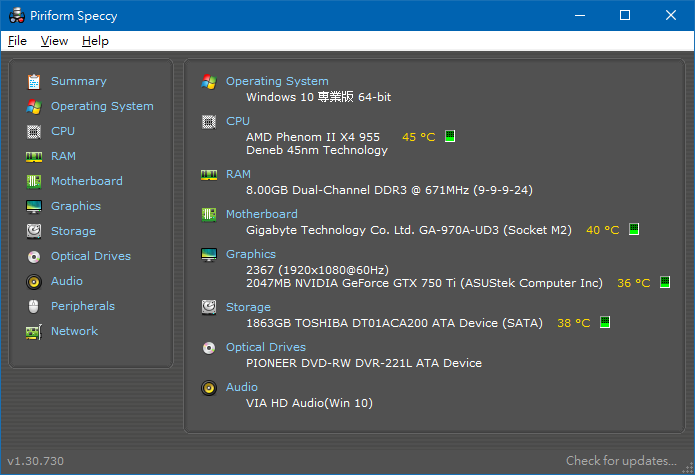Open Storage via hard drive sidebar icon

click(x=34, y=231)
